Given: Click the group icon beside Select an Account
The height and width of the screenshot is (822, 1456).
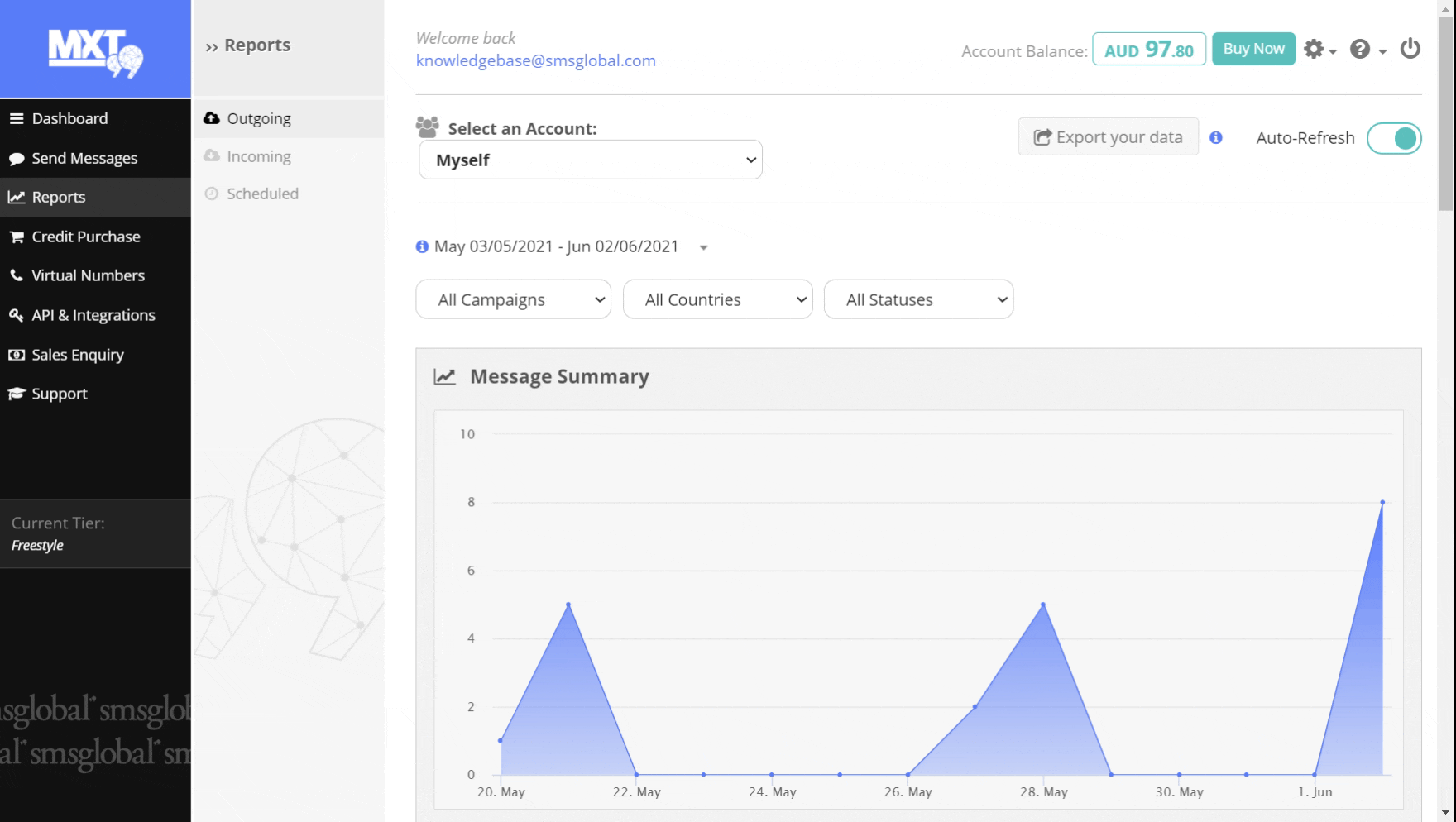Looking at the screenshot, I should pyautogui.click(x=428, y=127).
